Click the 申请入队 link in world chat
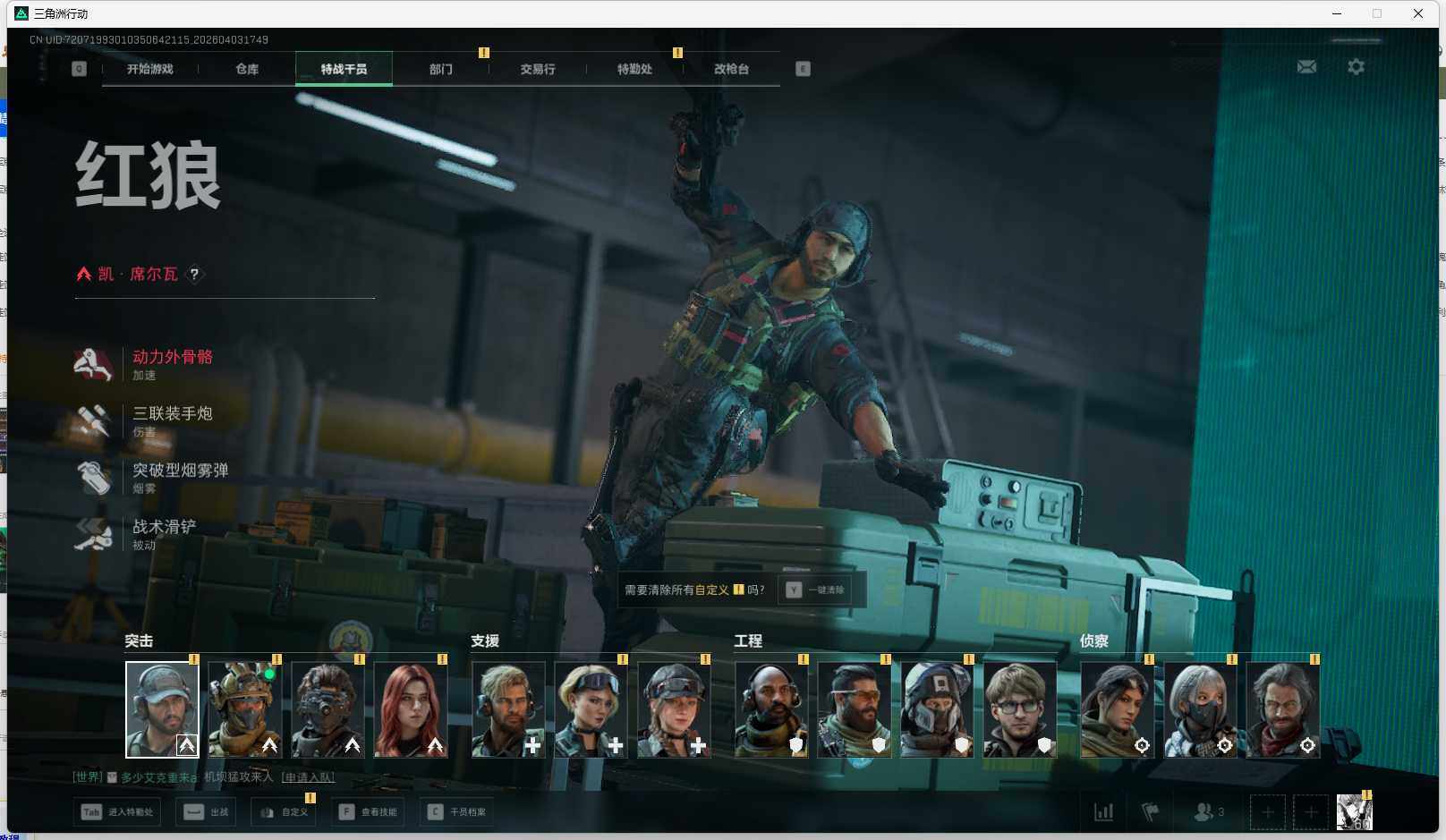This screenshot has height=840, width=1446. [x=308, y=777]
